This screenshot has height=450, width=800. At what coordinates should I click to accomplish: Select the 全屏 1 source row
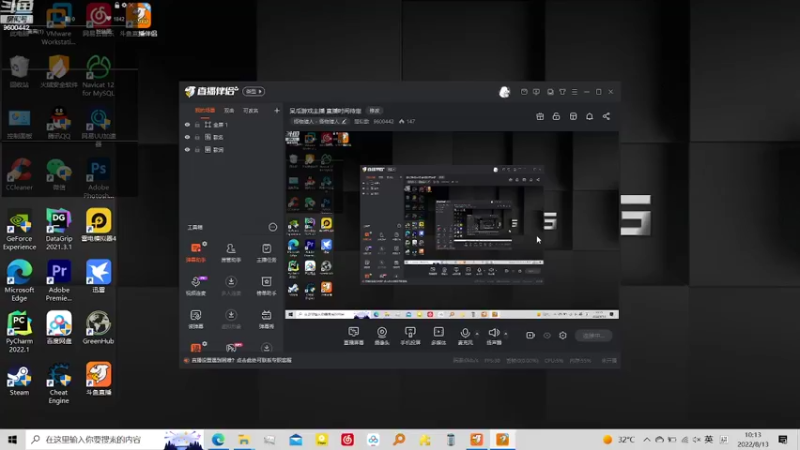[x=232, y=124]
